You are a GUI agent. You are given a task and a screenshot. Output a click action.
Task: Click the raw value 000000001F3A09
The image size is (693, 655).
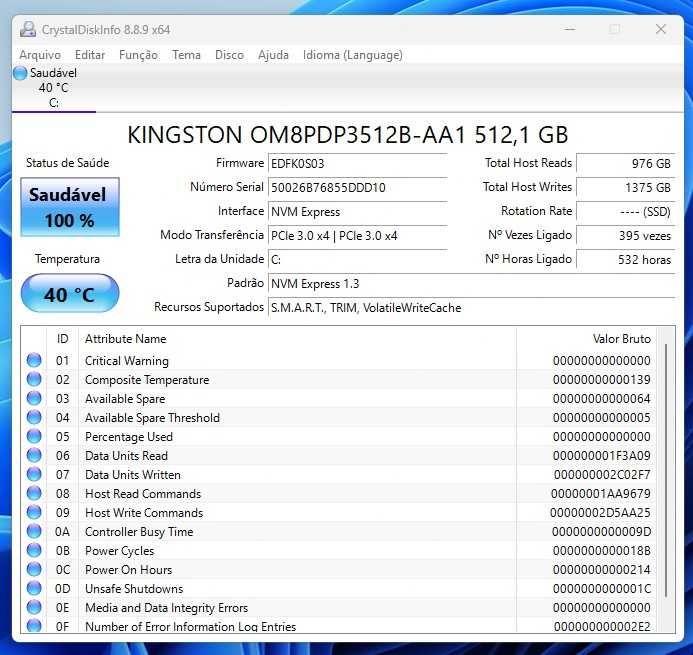(x=602, y=456)
